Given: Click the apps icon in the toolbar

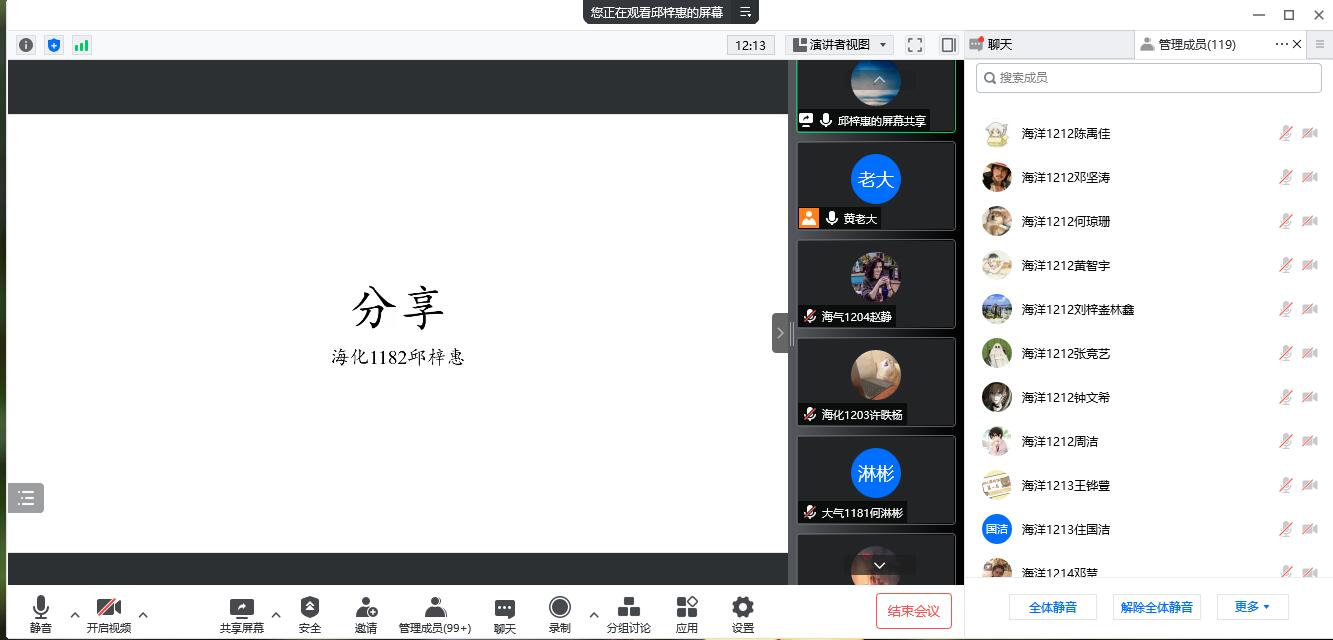Looking at the screenshot, I should 686,608.
